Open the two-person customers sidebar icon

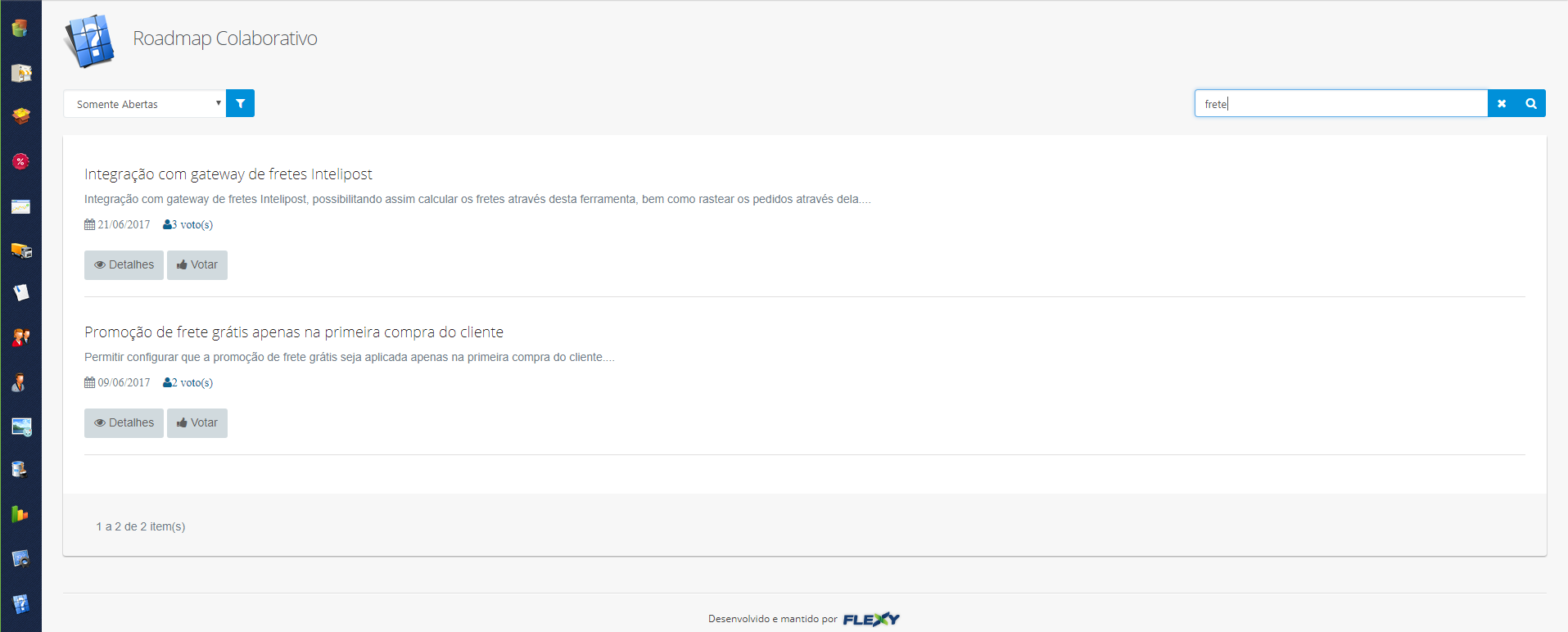[20, 336]
